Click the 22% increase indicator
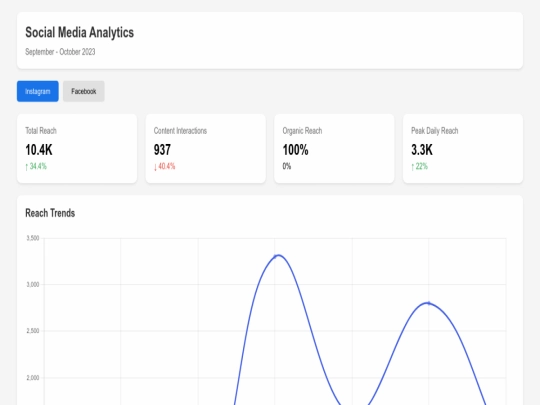 point(419,166)
